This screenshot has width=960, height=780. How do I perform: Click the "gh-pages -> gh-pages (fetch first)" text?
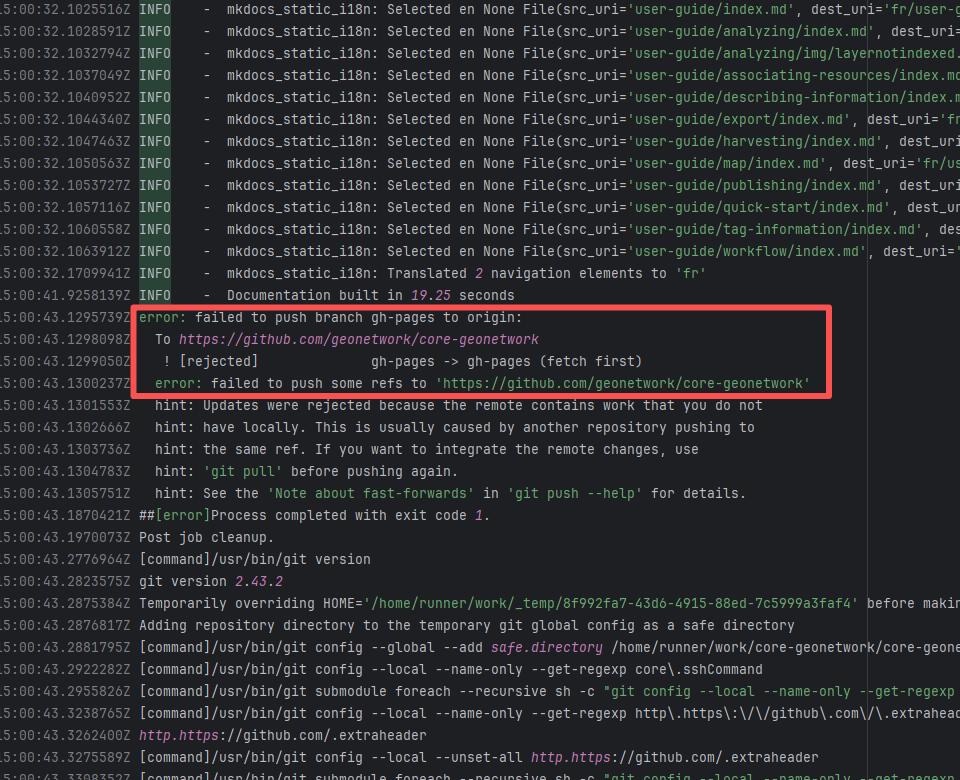click(506, 362)
